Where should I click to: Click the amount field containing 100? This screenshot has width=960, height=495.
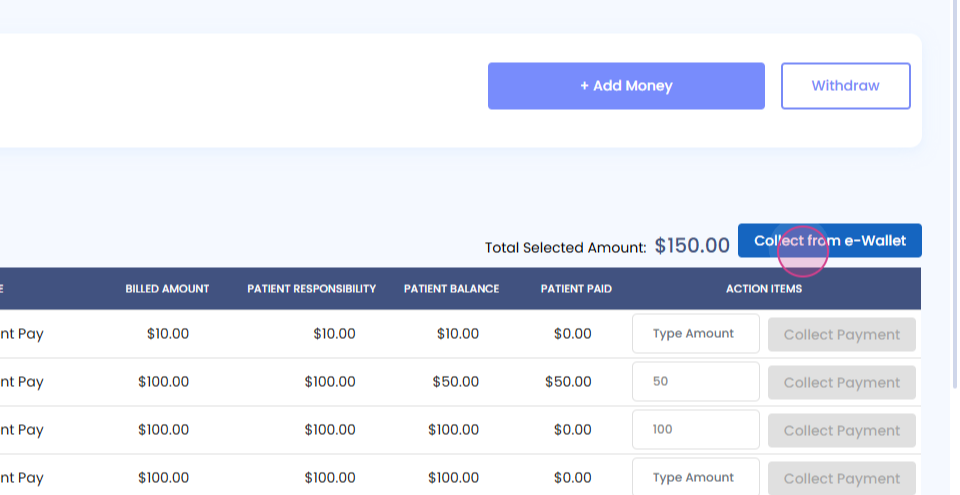coord(695,430)
